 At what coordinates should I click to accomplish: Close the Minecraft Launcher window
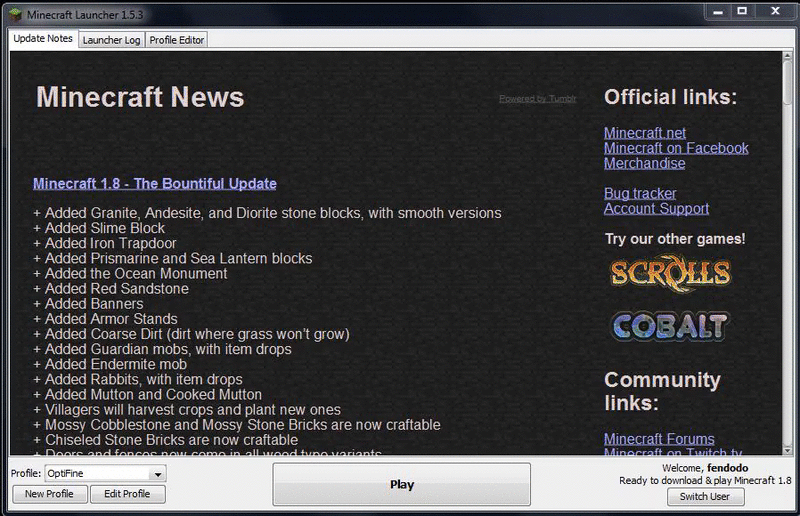click(775, 11)
